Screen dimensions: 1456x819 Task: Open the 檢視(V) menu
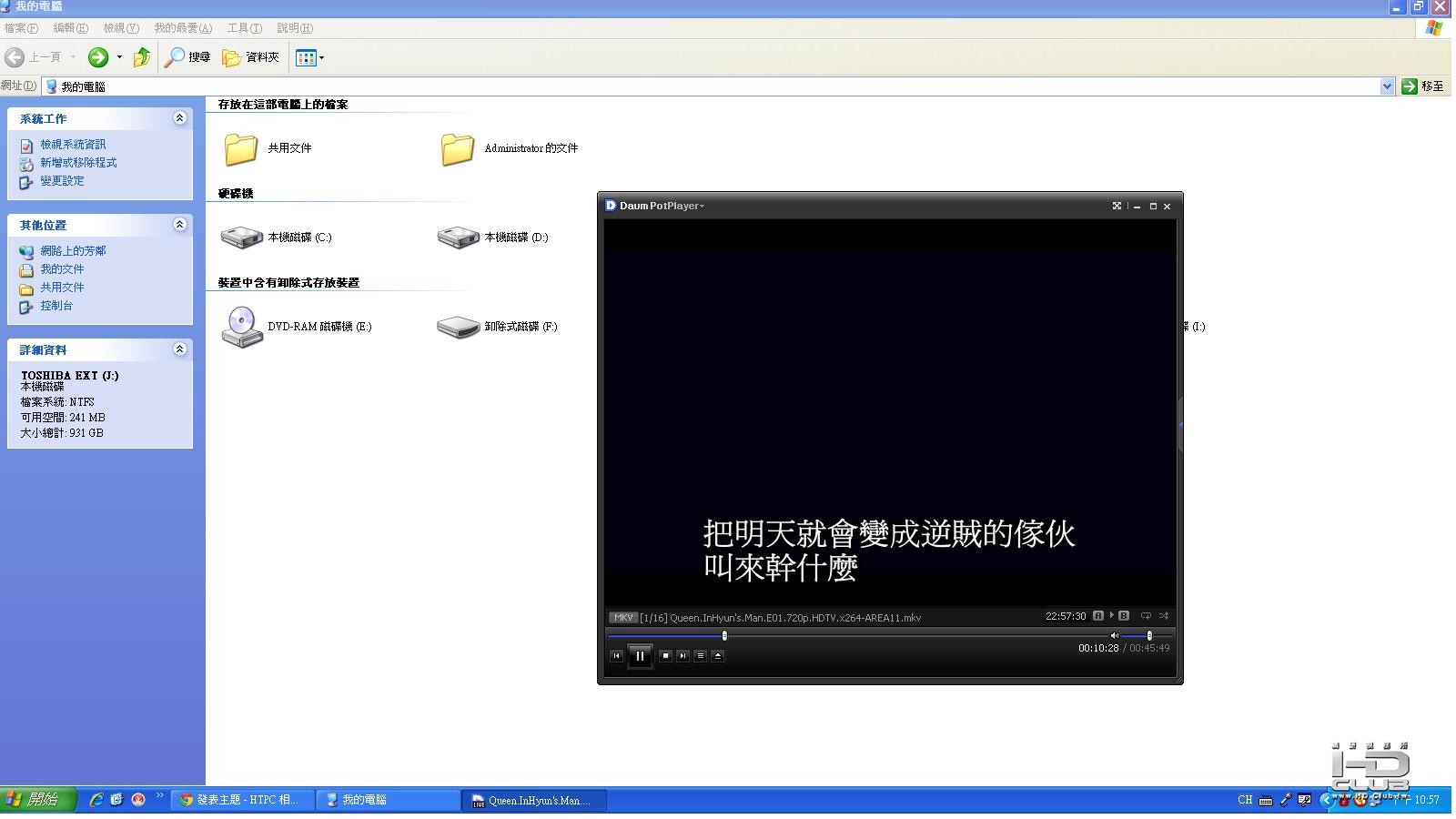coord(121,28)
